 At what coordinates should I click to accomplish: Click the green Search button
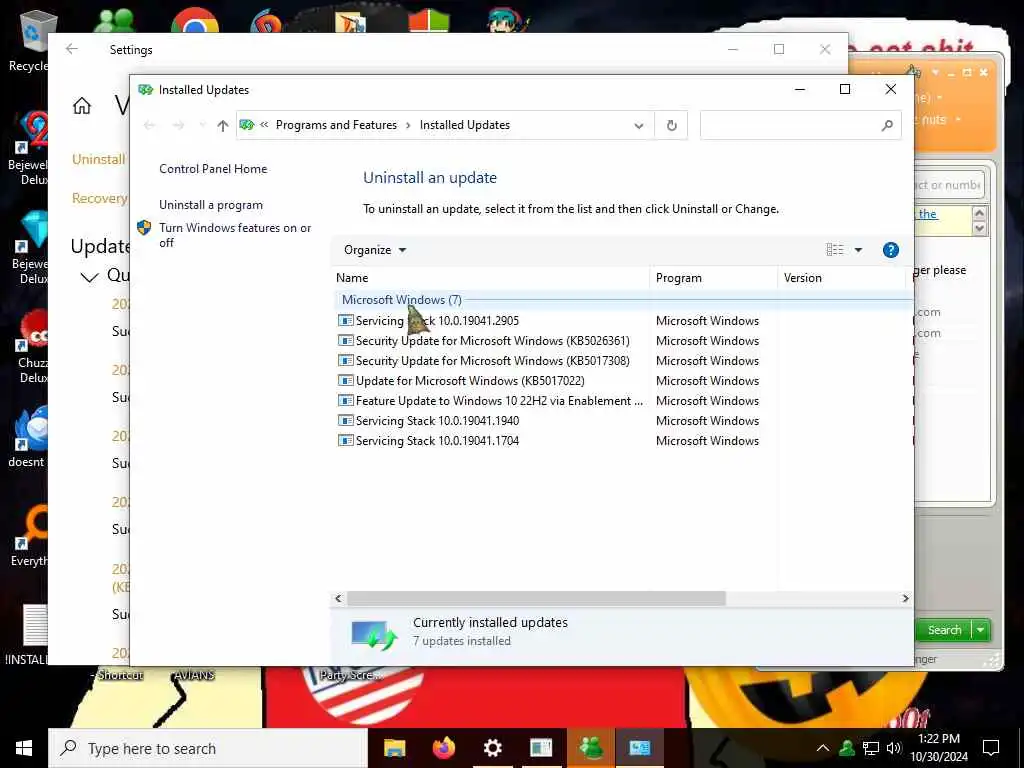click(944, 630)
